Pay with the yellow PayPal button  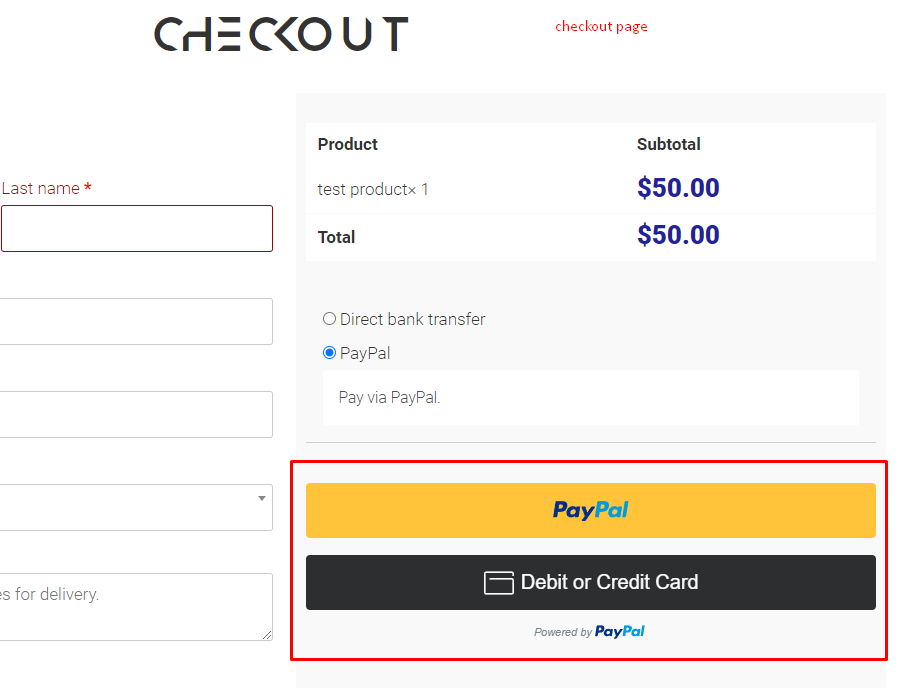point(591,510)
